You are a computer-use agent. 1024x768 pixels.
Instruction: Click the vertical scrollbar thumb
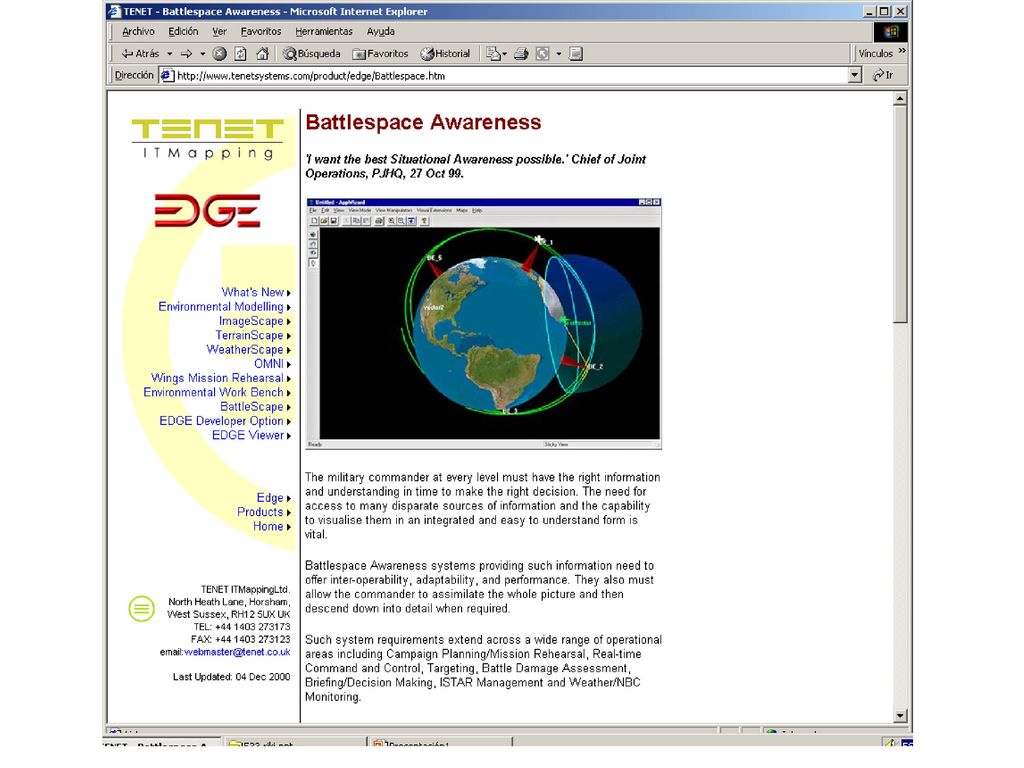tap(900, 214)
